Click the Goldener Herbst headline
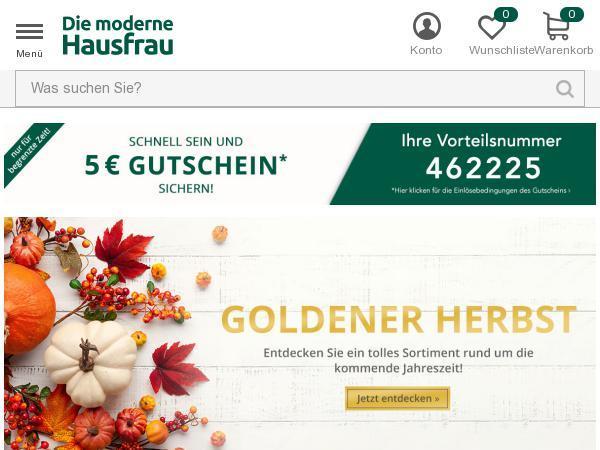The image size is (600, 450). (399, 320)
